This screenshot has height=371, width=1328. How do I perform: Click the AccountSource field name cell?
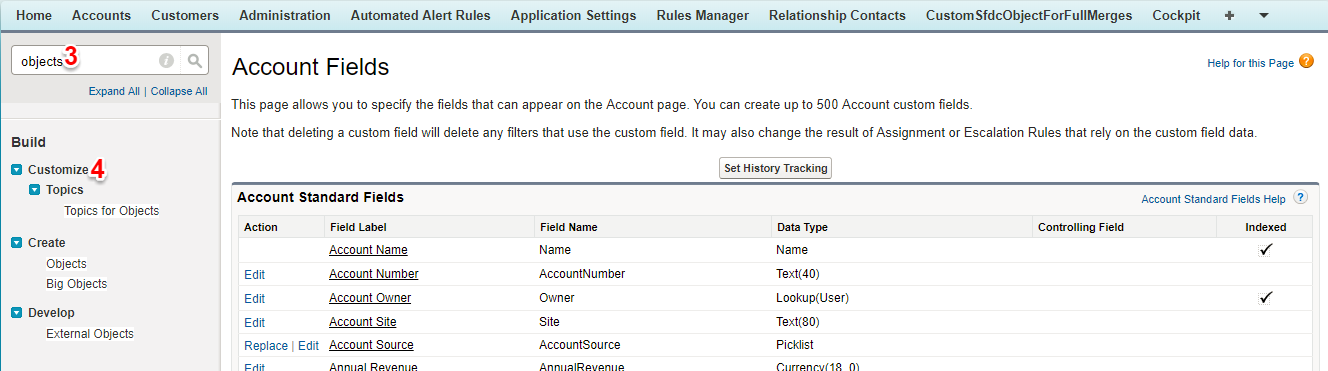579,346
